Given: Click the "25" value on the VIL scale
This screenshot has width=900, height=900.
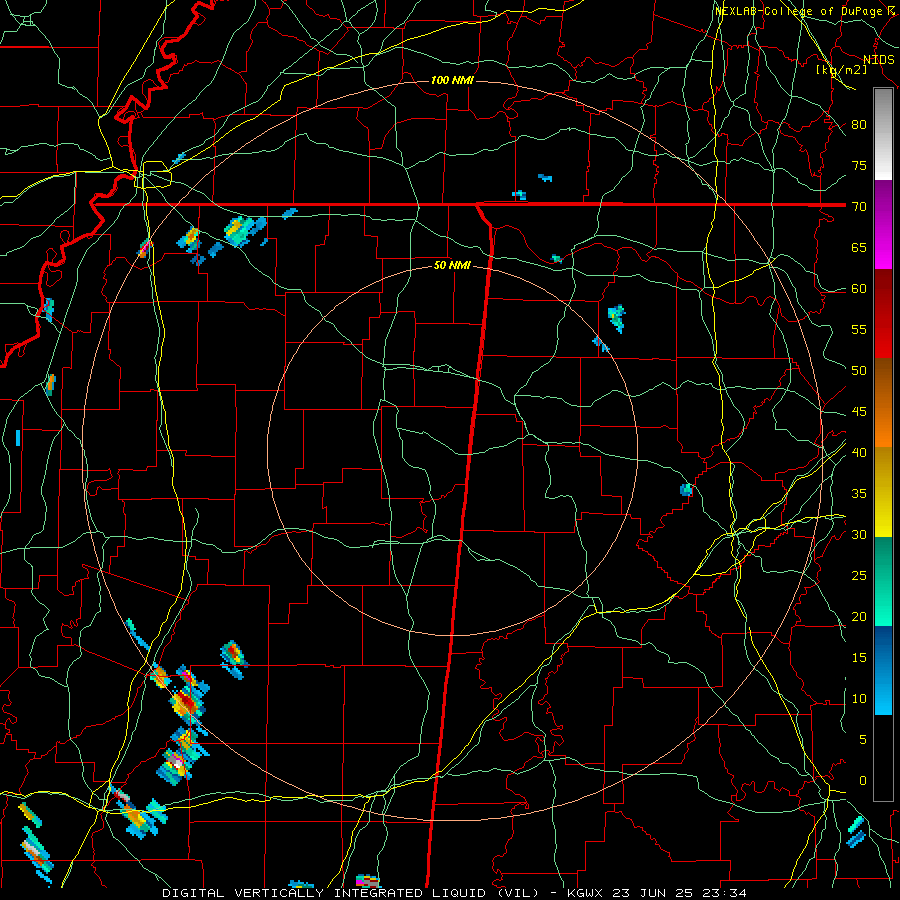Looking at the screenshot, I should (x=859, y=576).
